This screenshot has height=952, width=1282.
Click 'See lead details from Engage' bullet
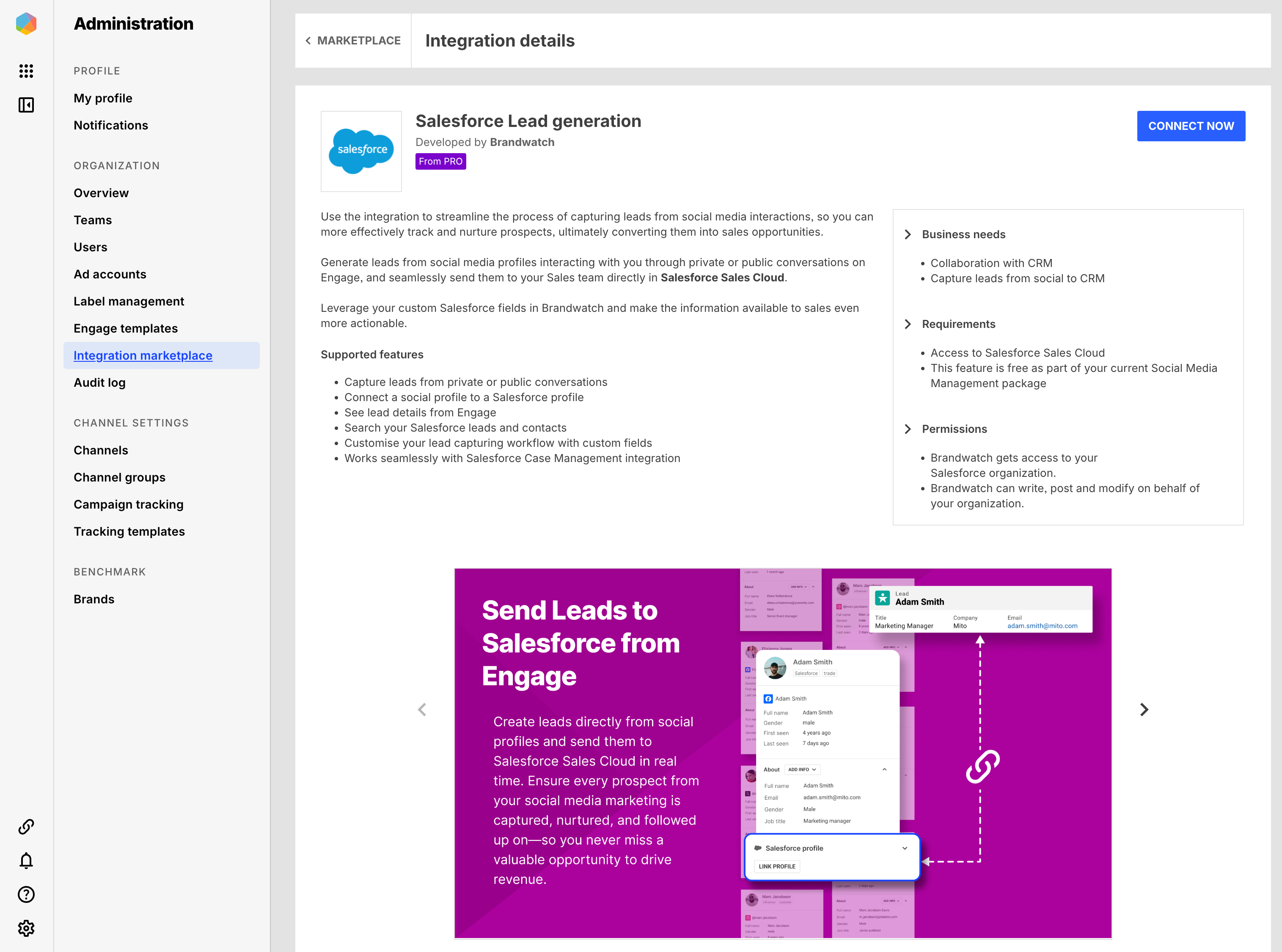(420, 413)
